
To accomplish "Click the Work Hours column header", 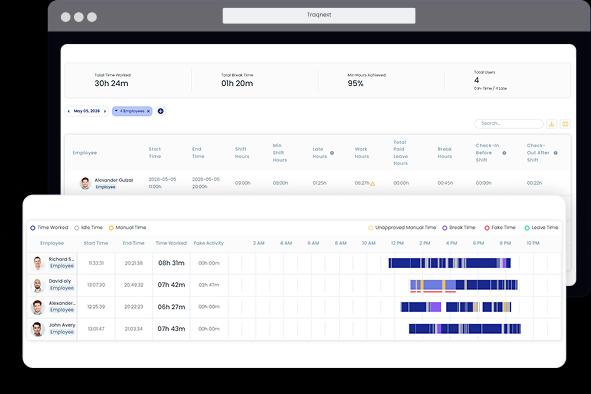I will 362,153.
